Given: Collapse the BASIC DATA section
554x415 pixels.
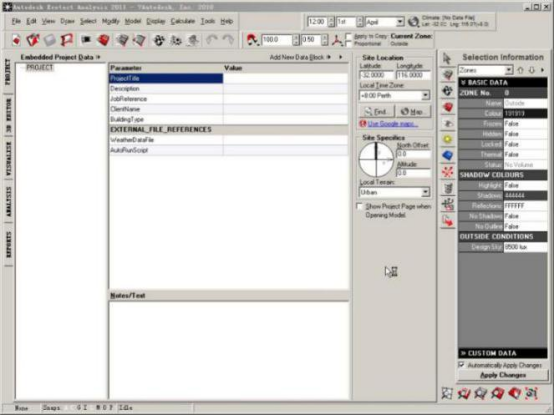Looking at the screenshot, I should (503, 82).
